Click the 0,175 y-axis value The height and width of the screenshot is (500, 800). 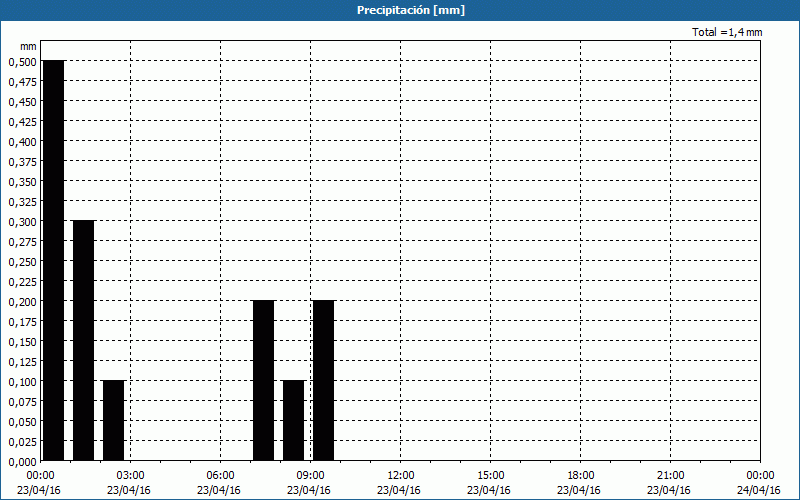(x=22, y=322)
